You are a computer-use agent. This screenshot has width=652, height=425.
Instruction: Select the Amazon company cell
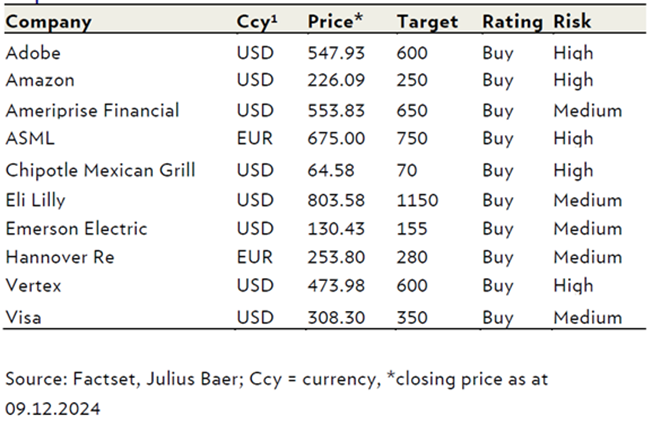point(38,79)
